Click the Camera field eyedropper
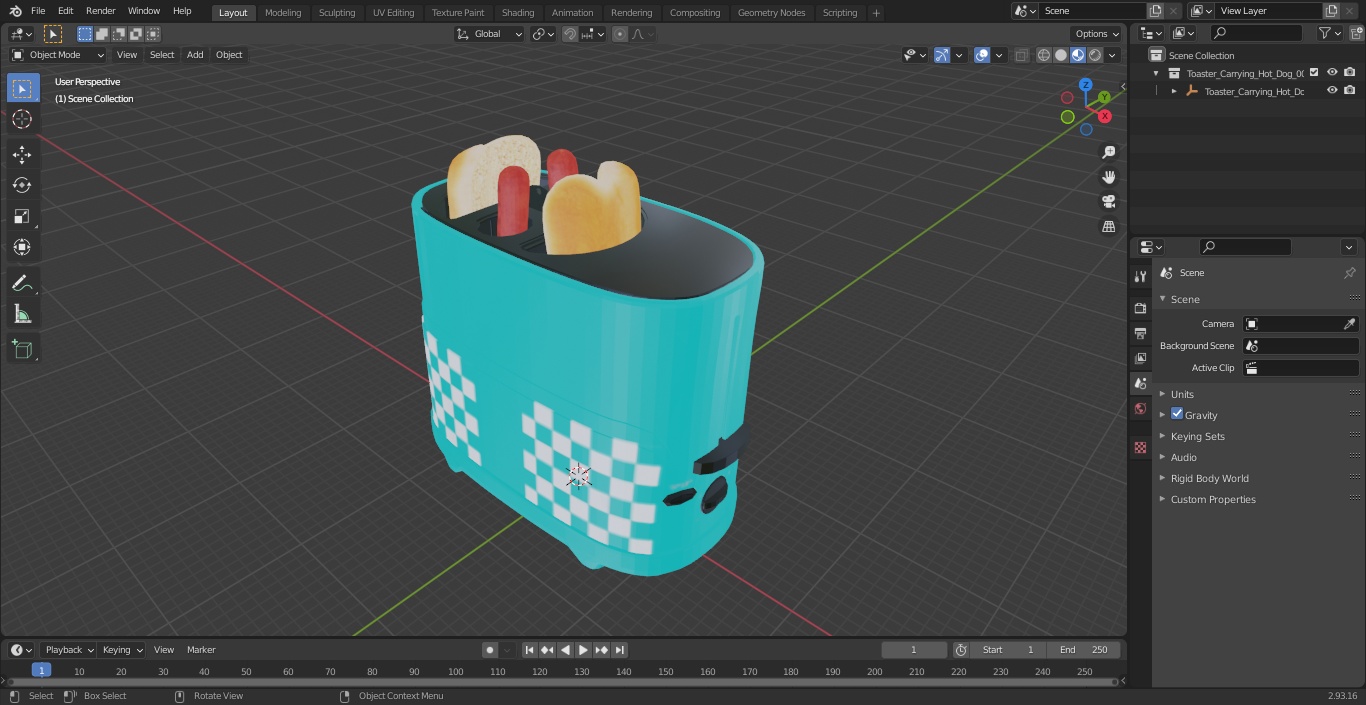 tap(1349, 324)
